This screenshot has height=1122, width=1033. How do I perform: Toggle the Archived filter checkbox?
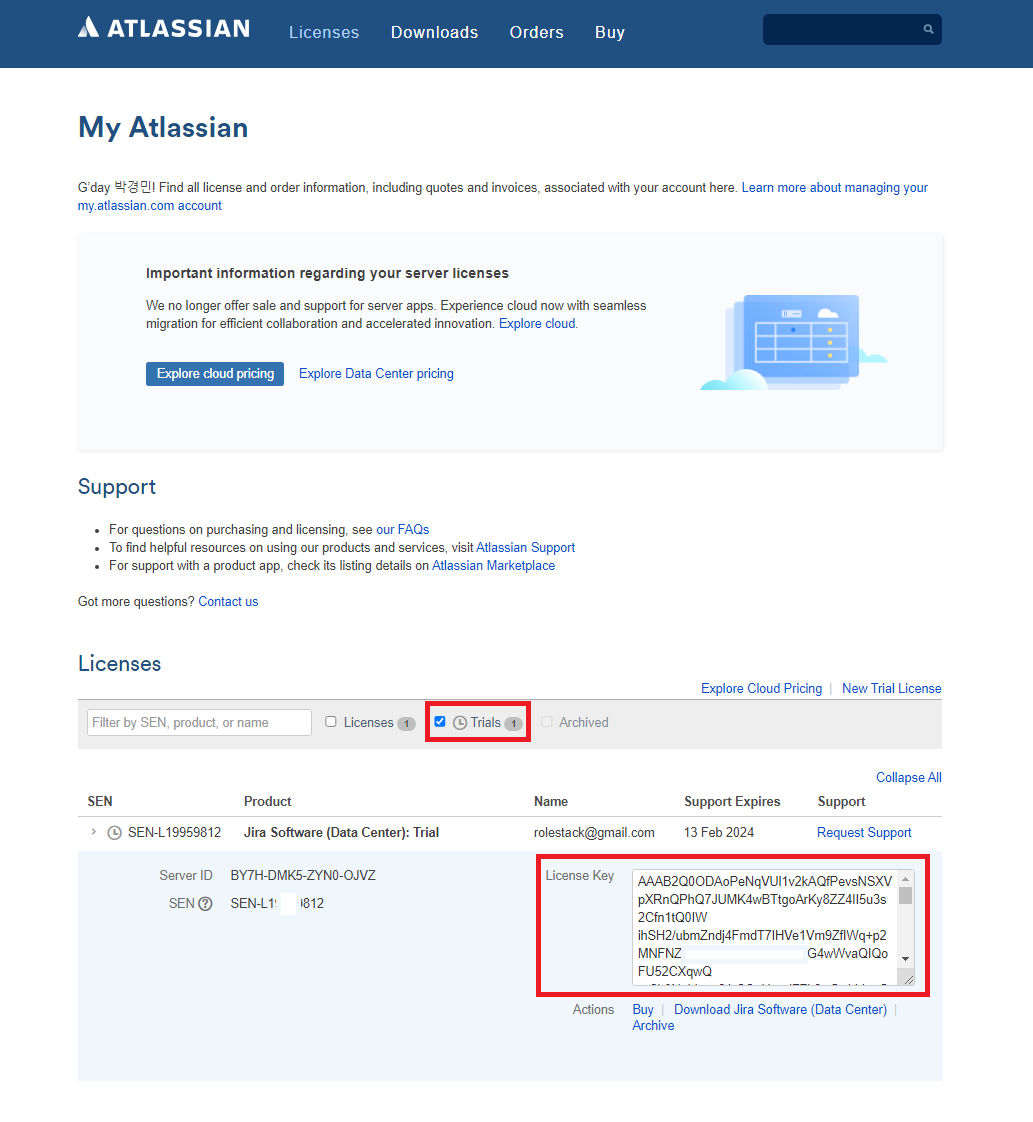pyautogui.click(x=547, y=722)
